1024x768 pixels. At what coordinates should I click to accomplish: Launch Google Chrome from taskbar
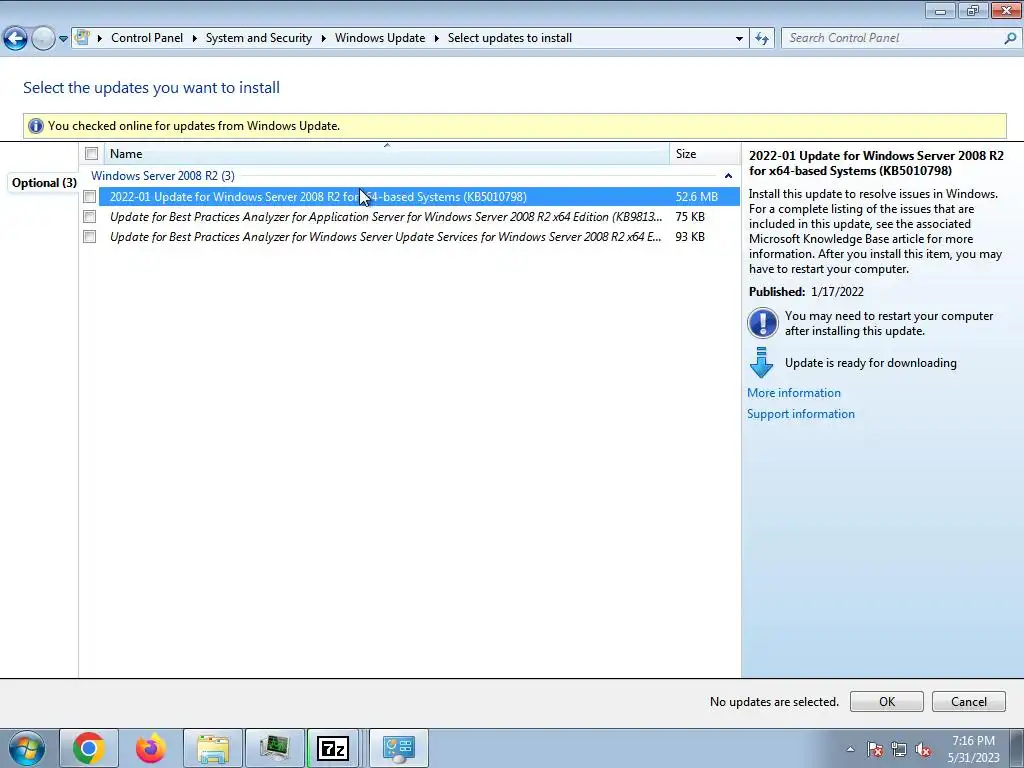(89, 748)
